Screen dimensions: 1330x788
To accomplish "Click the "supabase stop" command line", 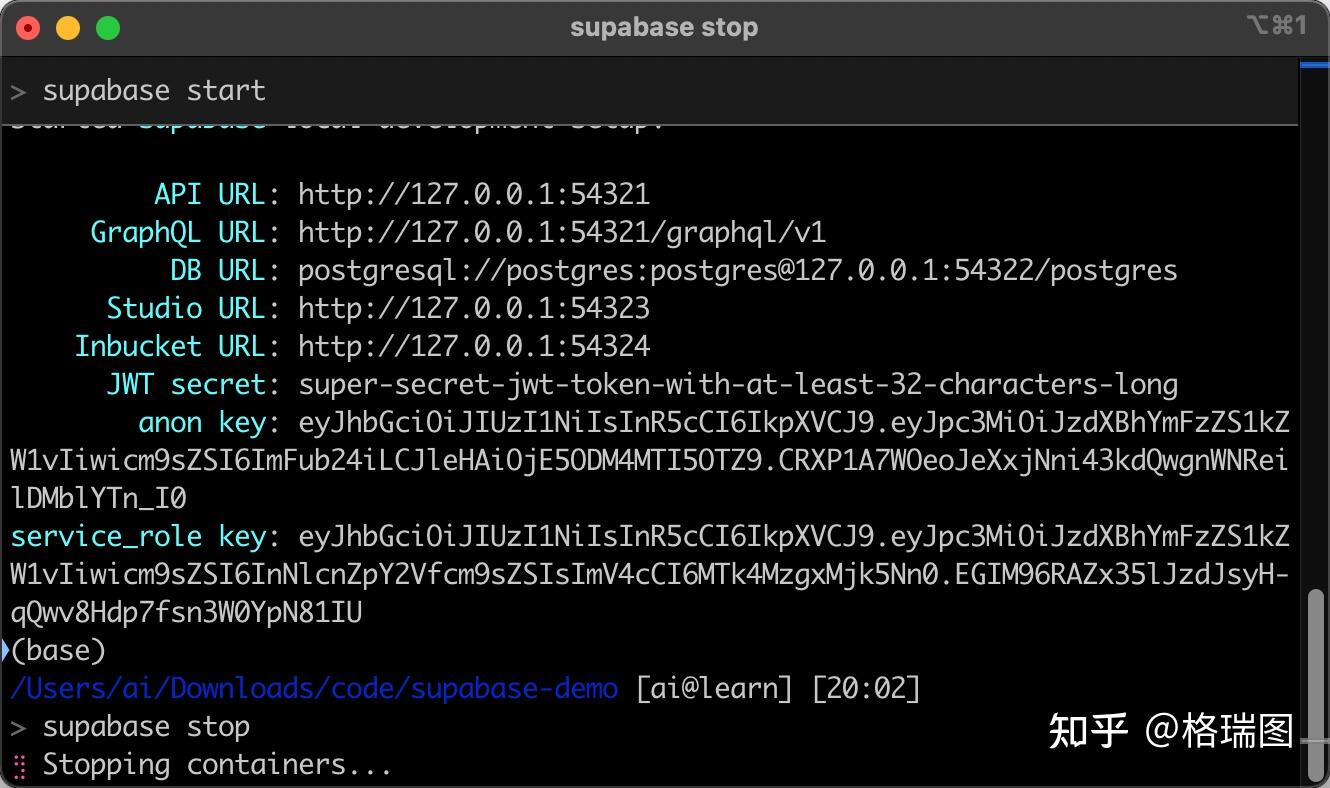I will pyautogui.click(x=146, y=727).
